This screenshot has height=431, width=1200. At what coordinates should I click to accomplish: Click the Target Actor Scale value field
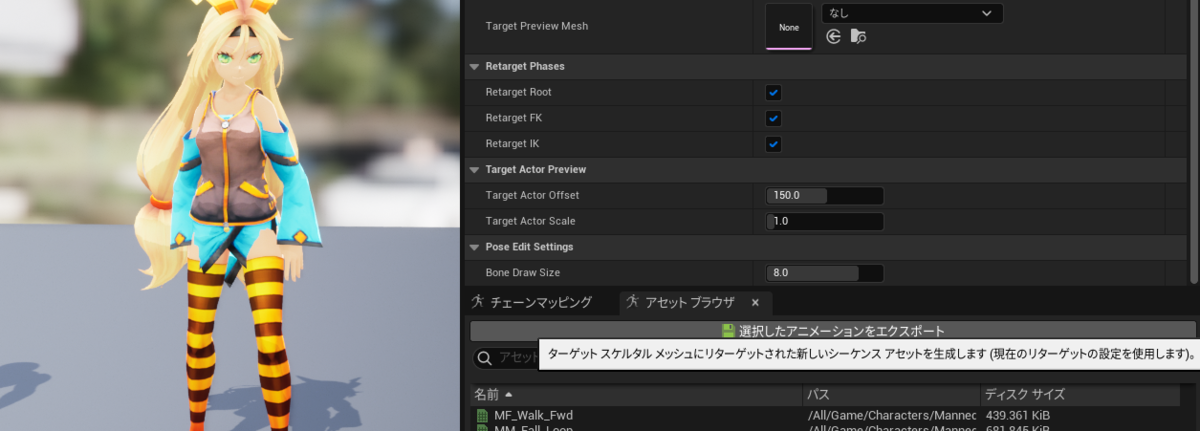(x=825, y=221)
